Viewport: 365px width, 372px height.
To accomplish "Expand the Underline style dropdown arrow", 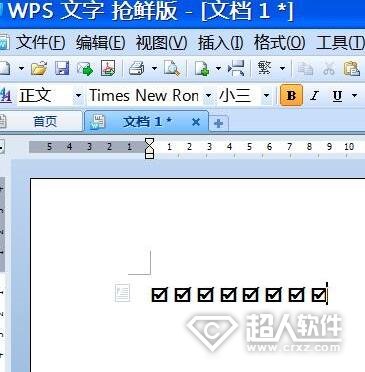I will click(354, 96).
